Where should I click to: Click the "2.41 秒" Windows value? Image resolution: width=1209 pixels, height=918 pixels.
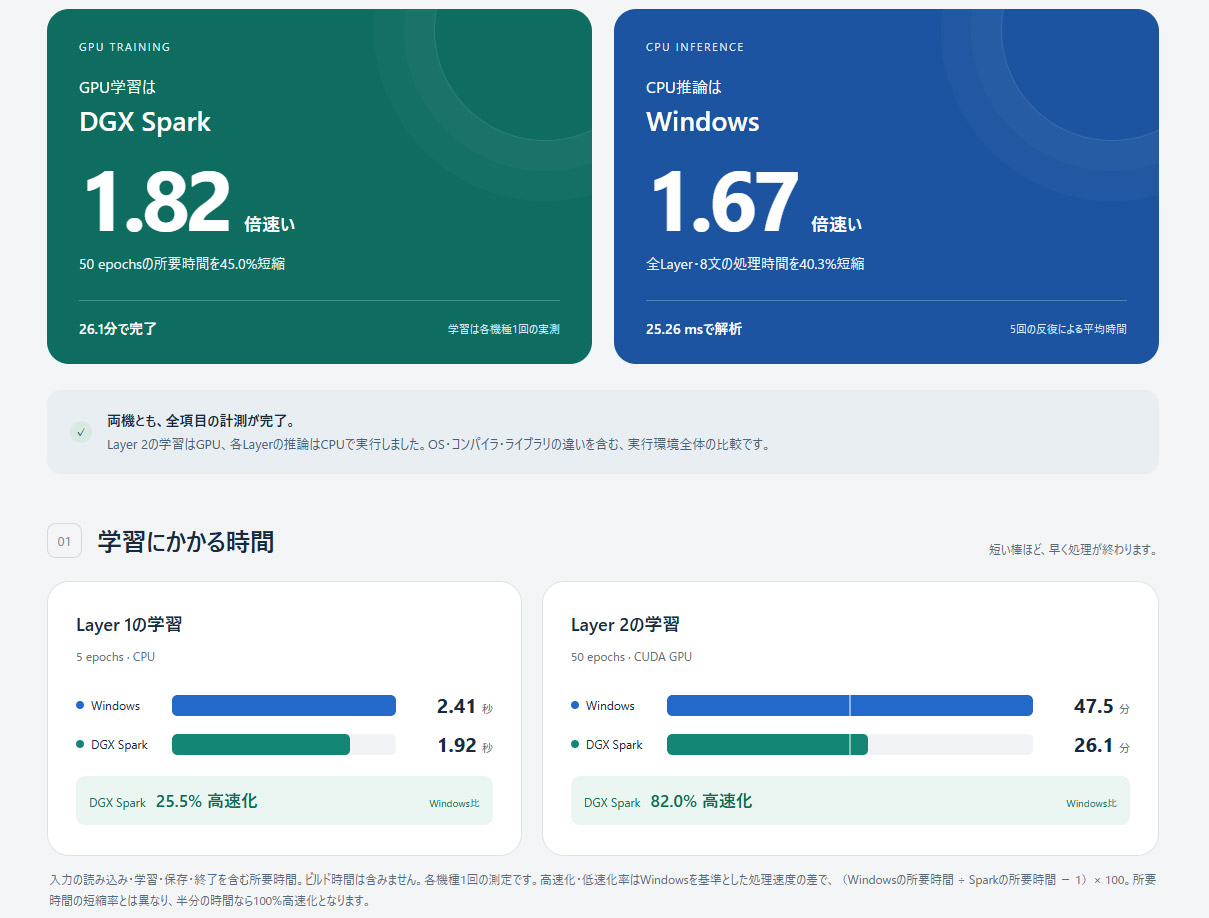coord(464,706)
